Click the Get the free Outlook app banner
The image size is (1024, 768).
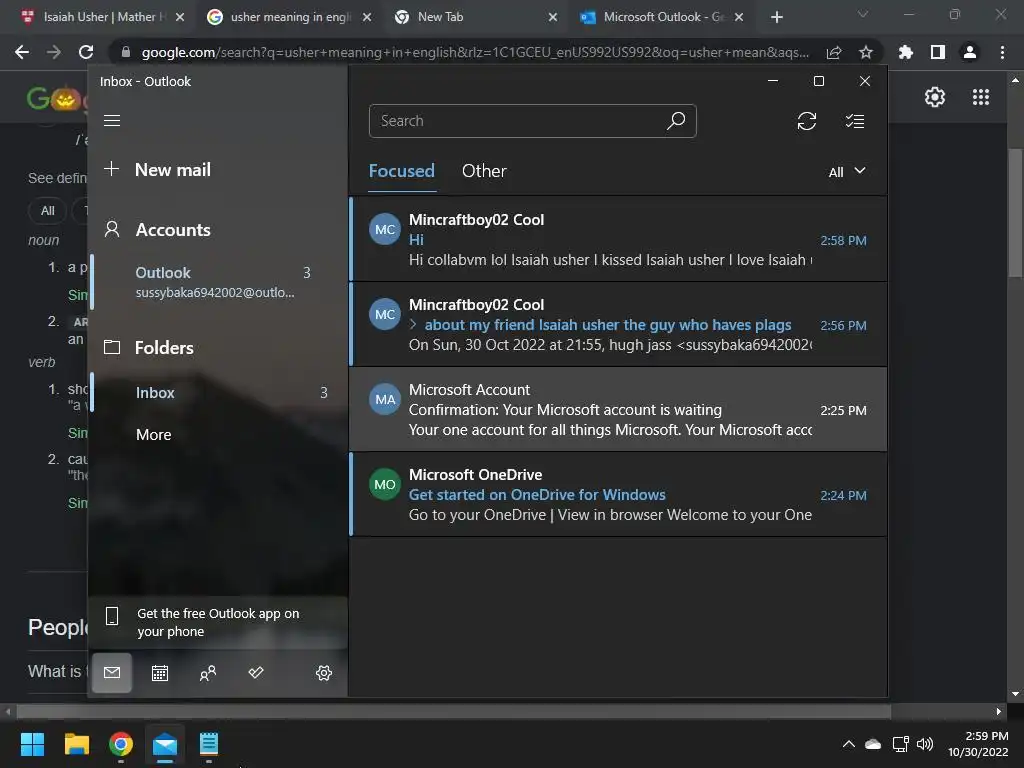click(217, 622)
